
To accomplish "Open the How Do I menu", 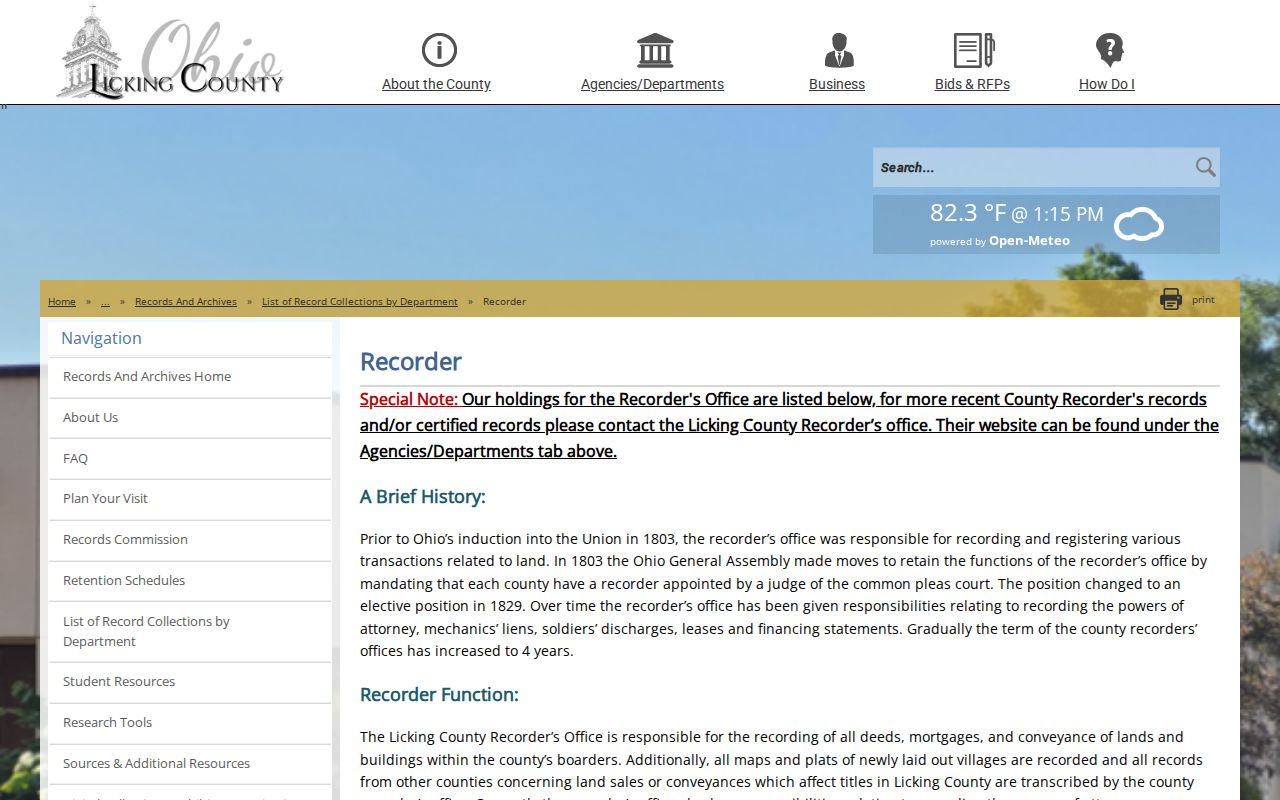I will click(1106, 84).
